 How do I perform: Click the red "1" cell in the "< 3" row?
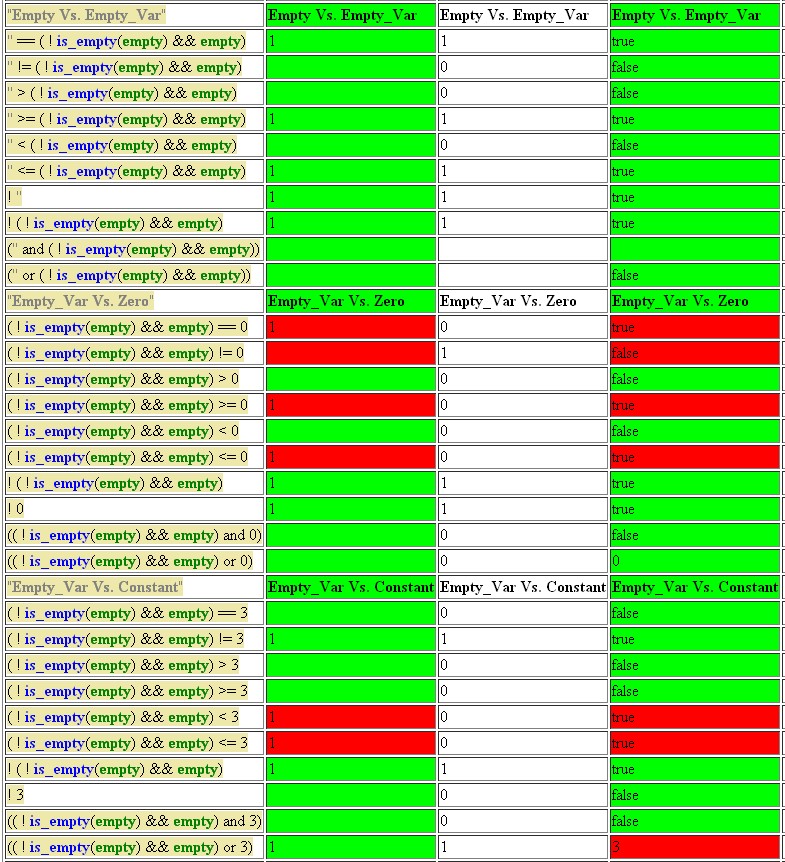(x=350, y=717)
